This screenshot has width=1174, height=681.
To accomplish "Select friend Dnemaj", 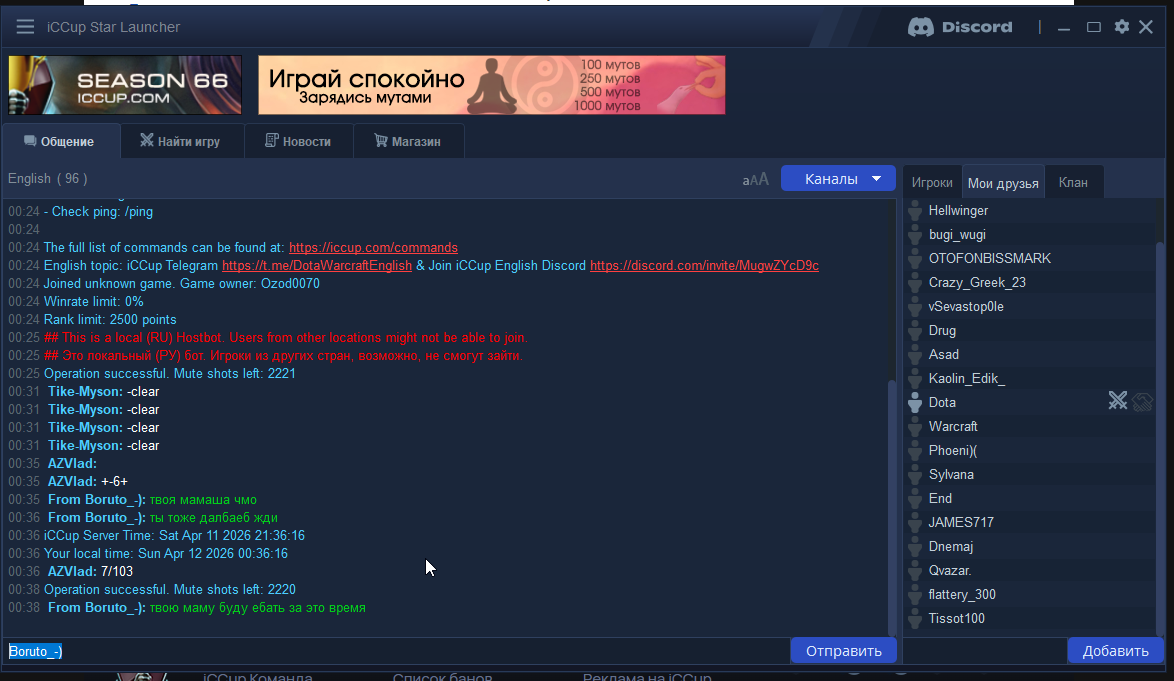I will click(x=951, y=547).
